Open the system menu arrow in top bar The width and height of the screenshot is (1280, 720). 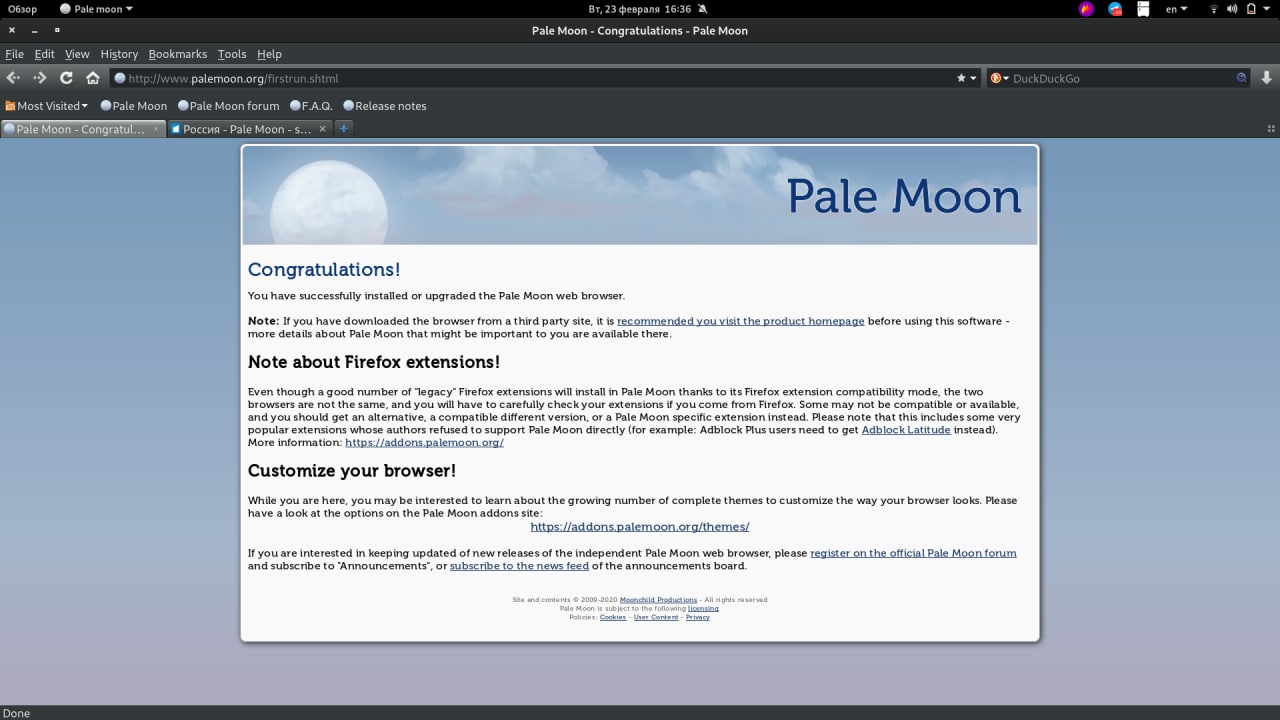tap(1268, 9)
